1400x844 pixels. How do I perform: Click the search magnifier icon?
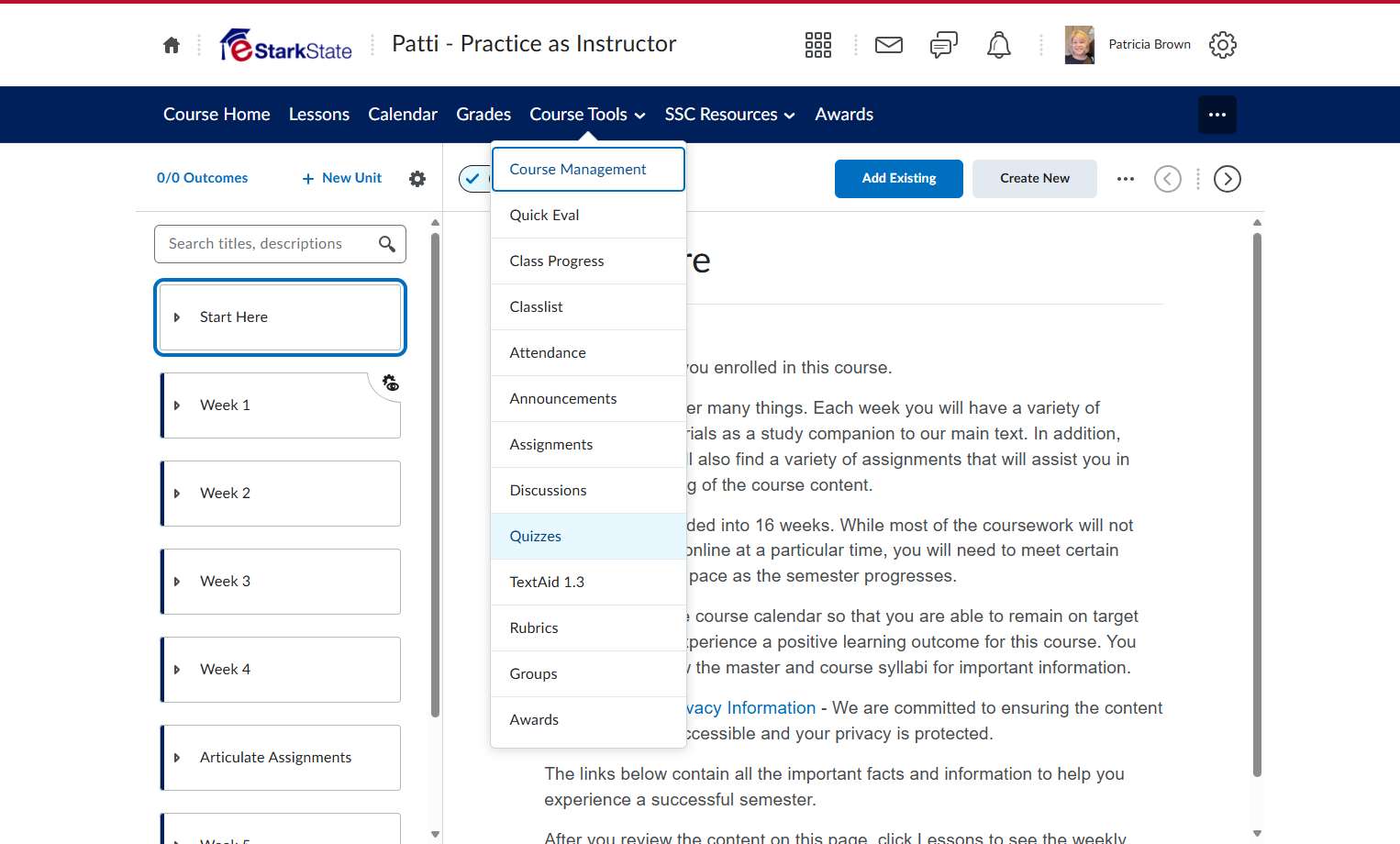click(387, 244)
